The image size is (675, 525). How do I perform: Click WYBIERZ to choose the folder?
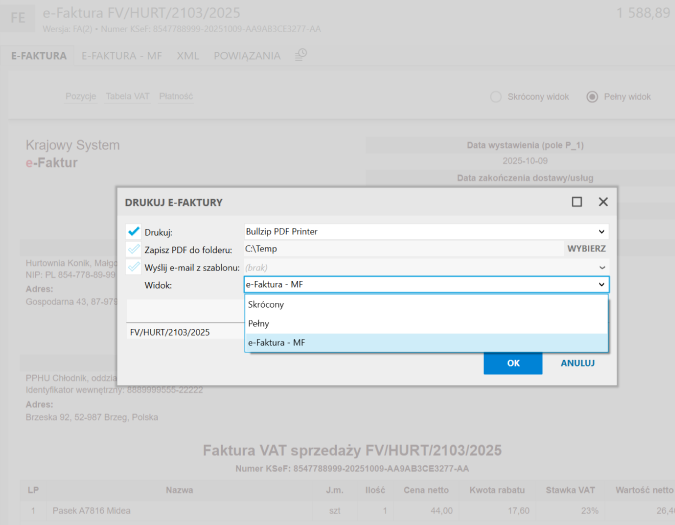[x=587, y=249]
